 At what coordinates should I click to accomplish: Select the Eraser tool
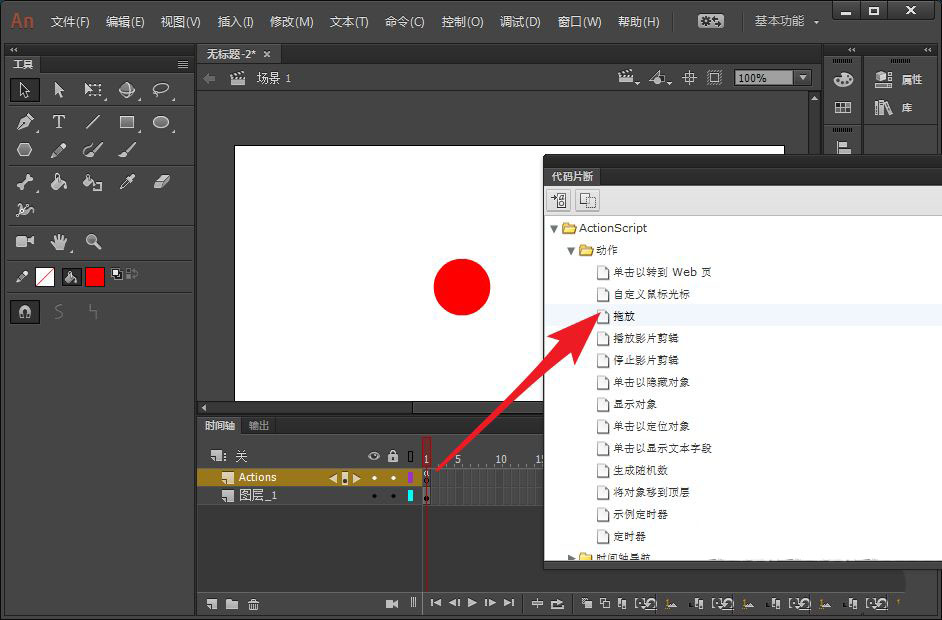tap(161, 181)
